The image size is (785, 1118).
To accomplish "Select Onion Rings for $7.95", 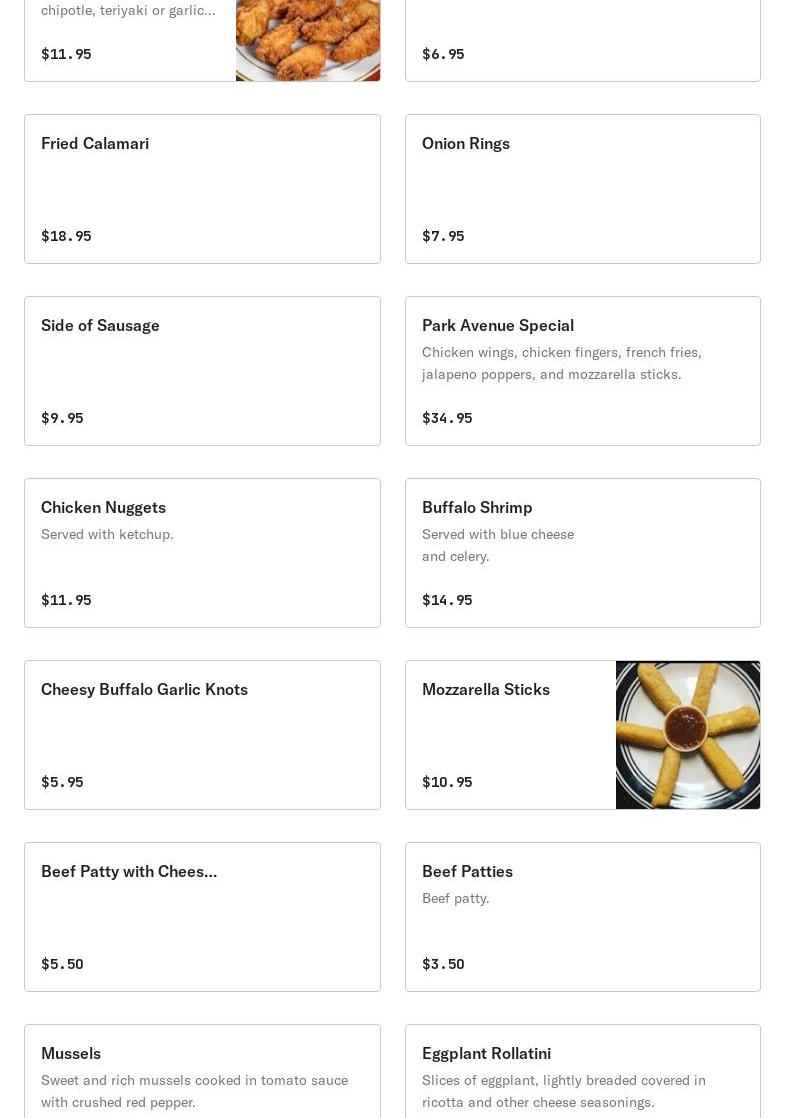I will point(582,189).
